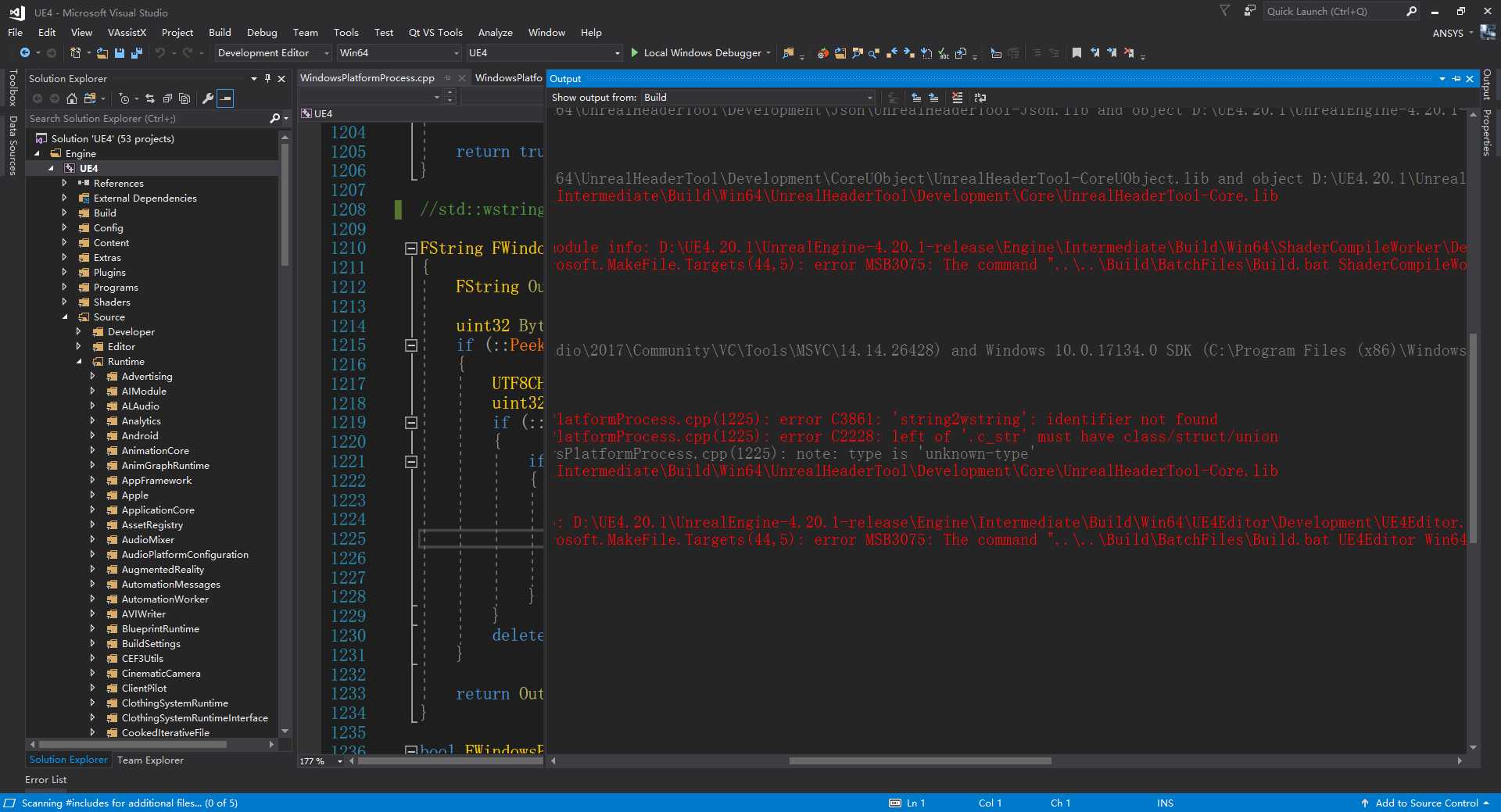Go to previous bookmark icon
This screenshot has width=1501, height=812.
(x=1094, y=53)
